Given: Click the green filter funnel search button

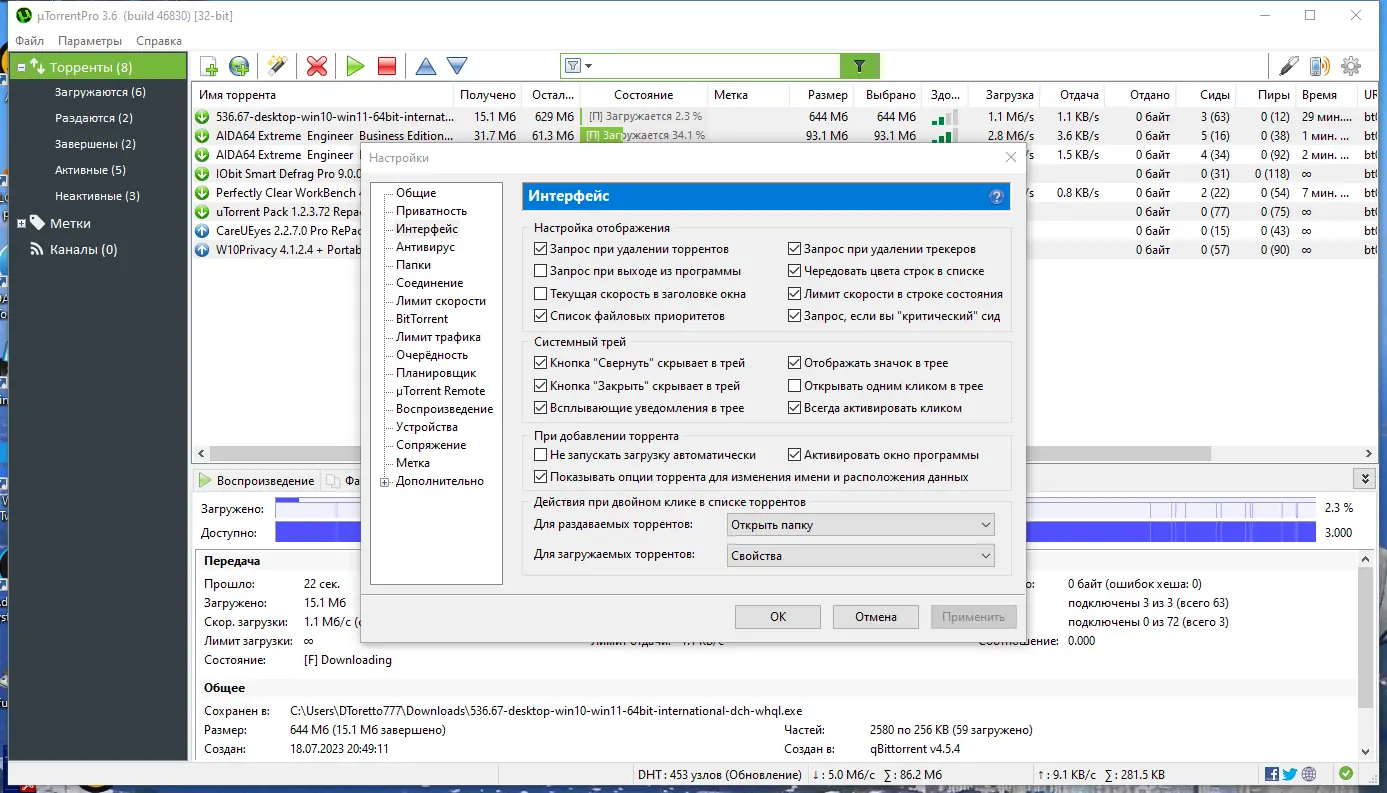Looking at the screenshot, I should (859, 66).
